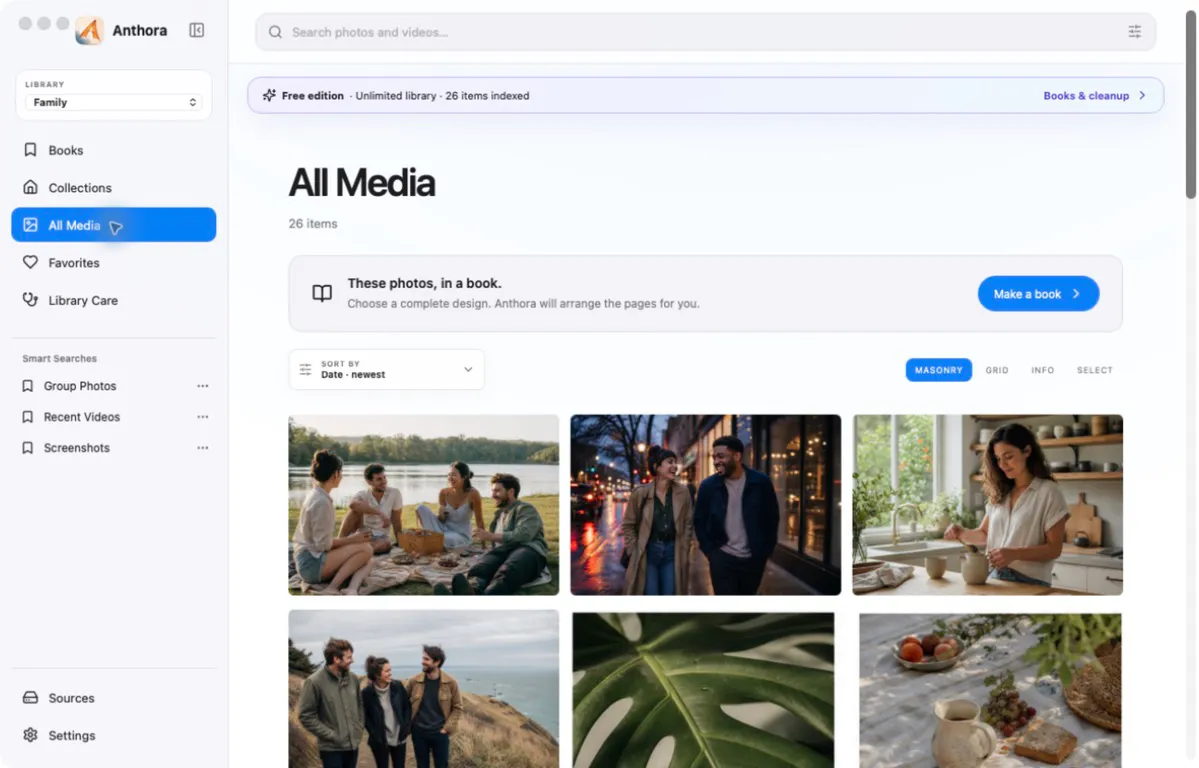The width and height of the screenshot is (1199, 768).
Task: Click the open book icon in banner
Action: pyautogui.click(x=322, y=293)
